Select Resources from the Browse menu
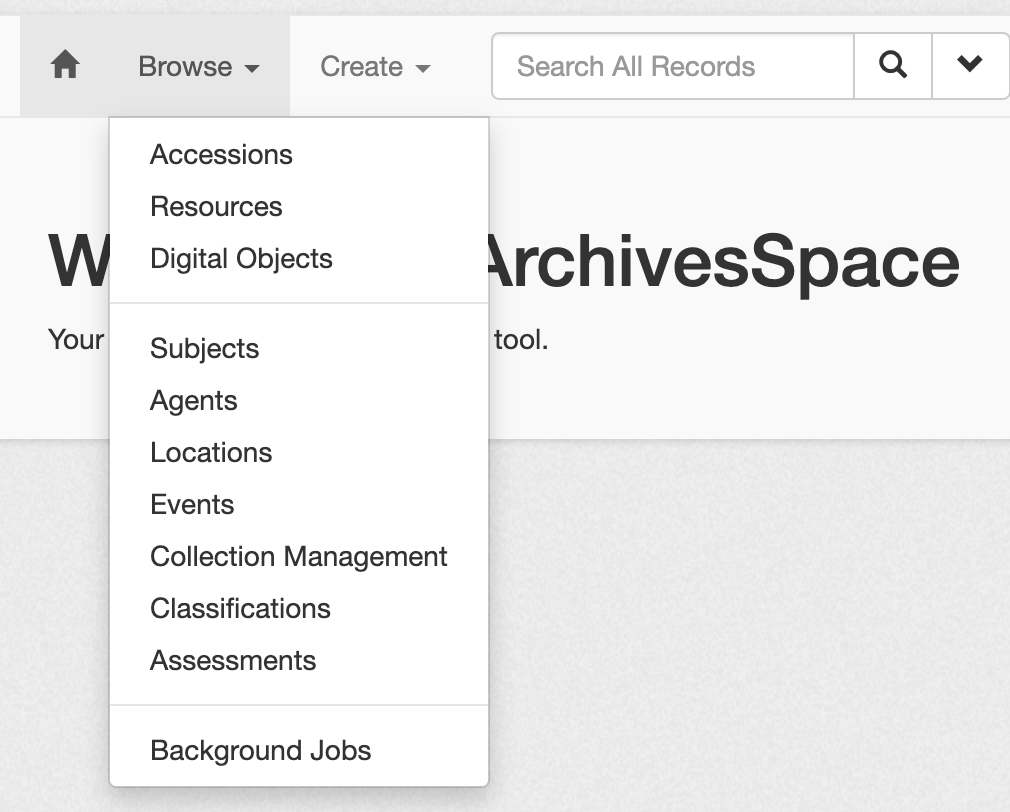Viewport: 1010px width, 812px height. 215,206
